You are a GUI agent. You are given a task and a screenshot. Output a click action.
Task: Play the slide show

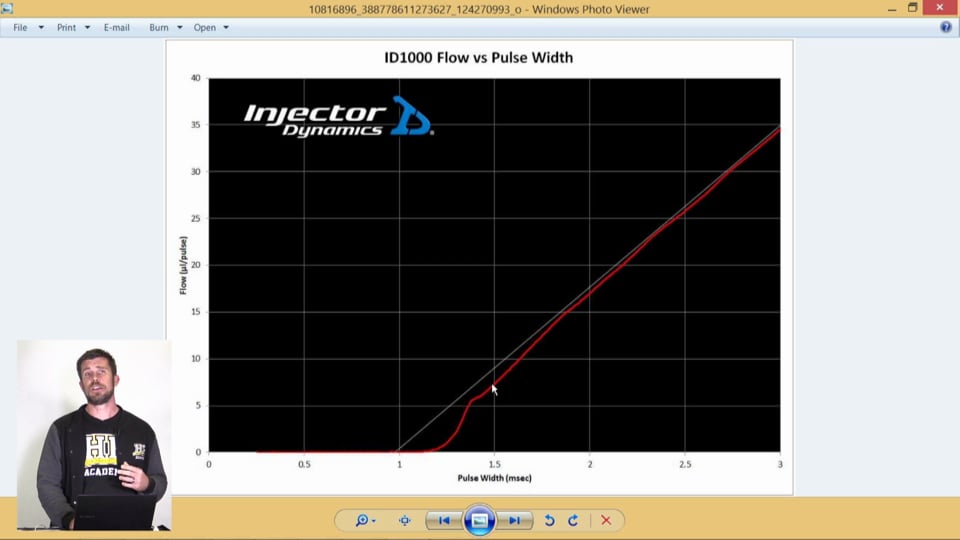tap(479, 520)
